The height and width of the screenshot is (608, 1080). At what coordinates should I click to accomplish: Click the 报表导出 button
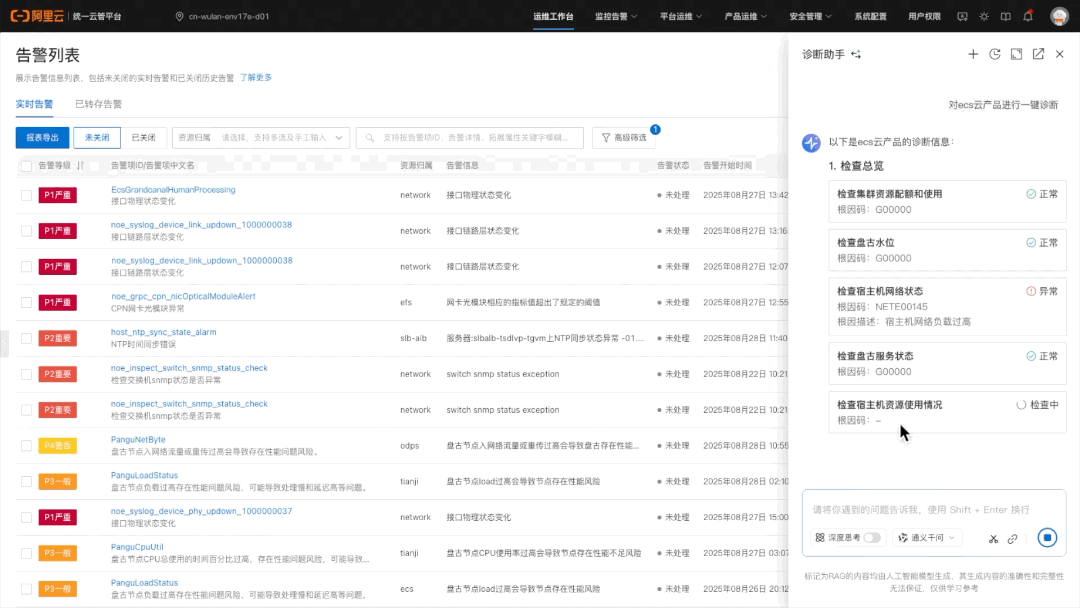(43, 138)
